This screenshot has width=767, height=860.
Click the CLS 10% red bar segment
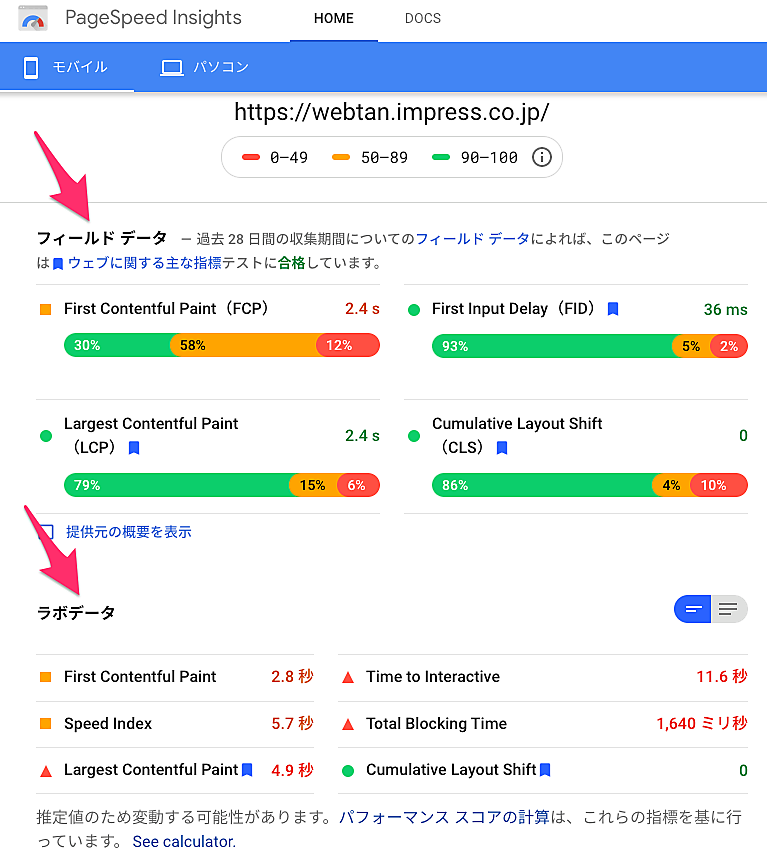pyautogui.click(x=718, y=485)
